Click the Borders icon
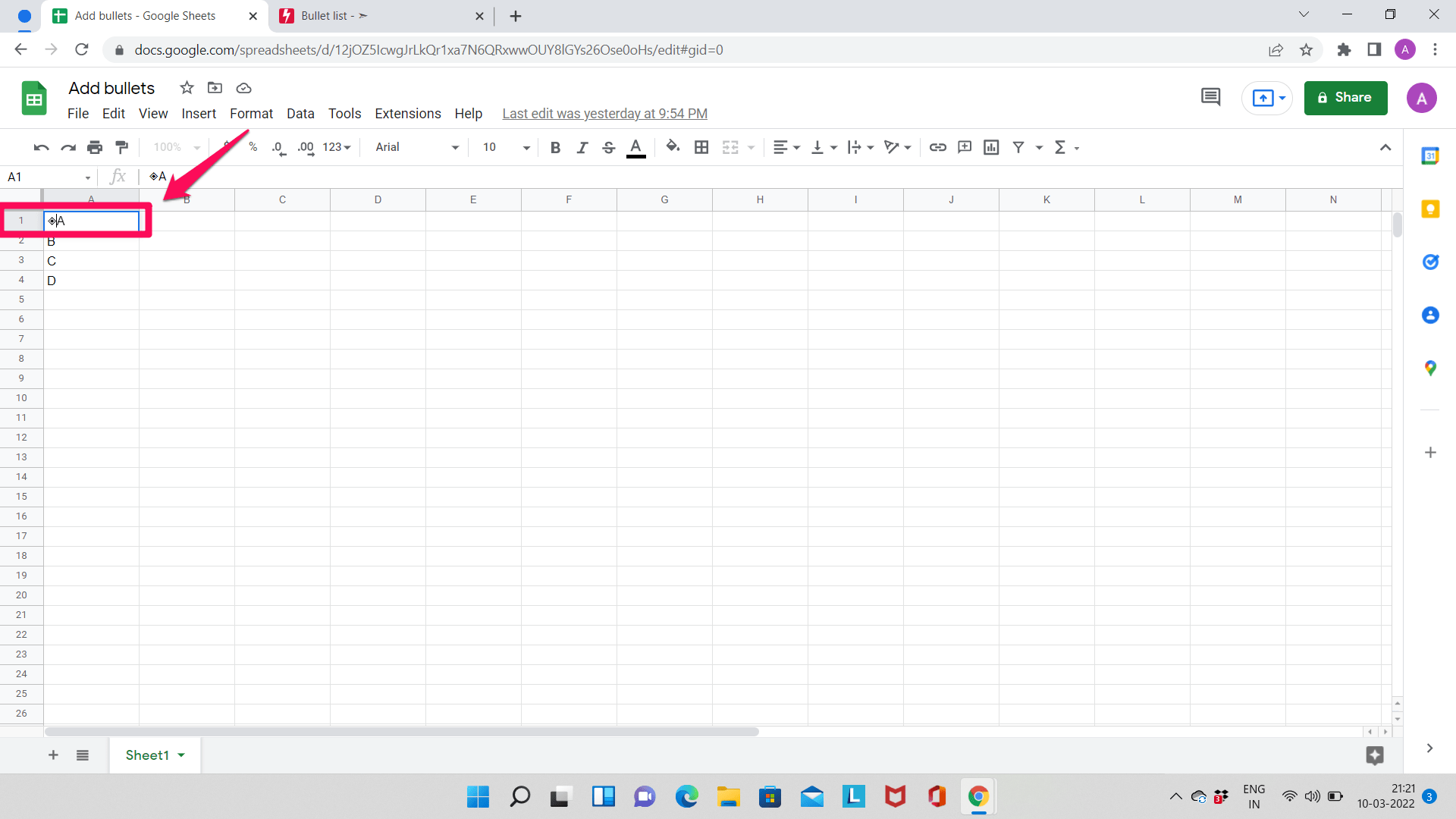The image size is (1456, 819). 701,147
